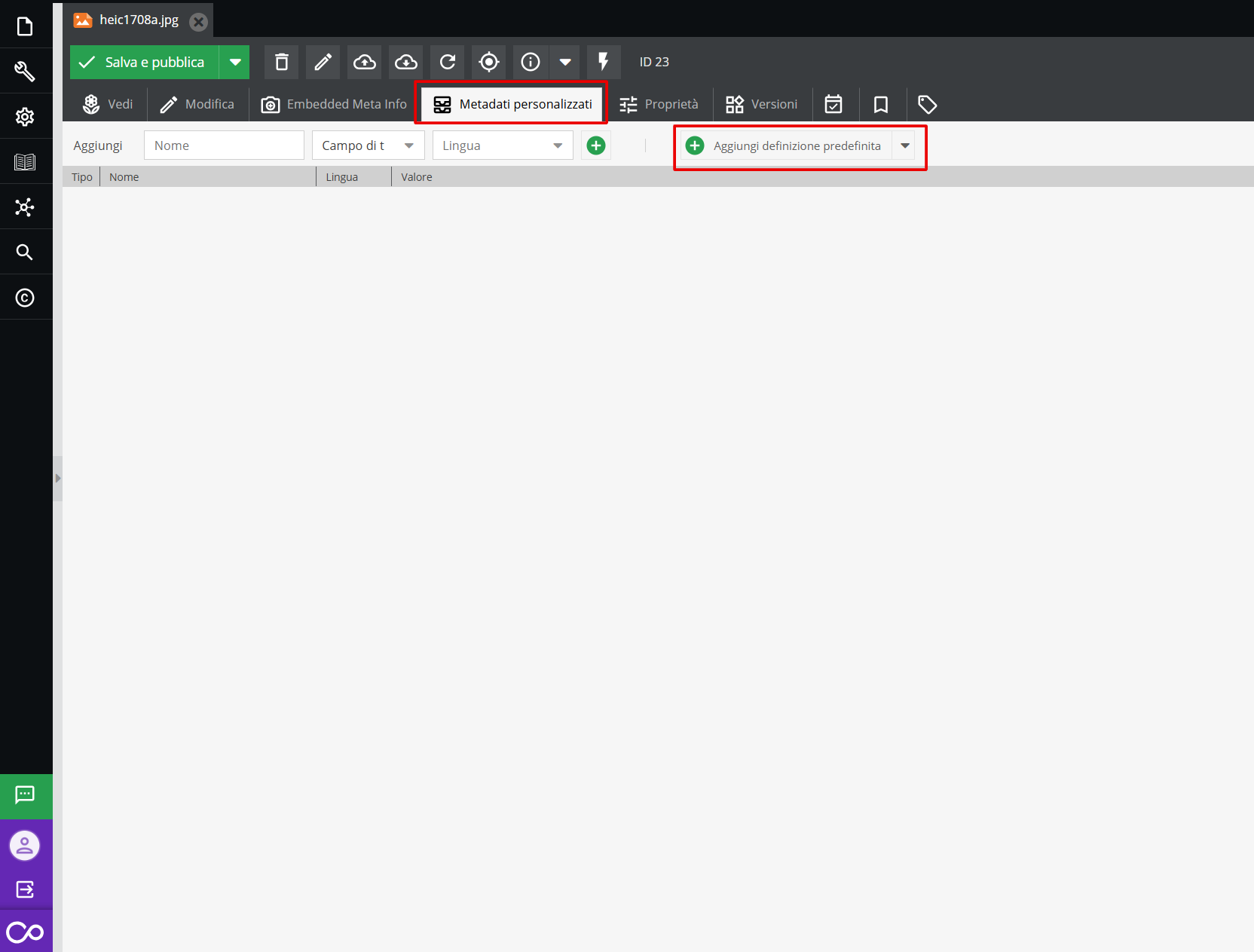Screen dimensions: 1254x952
Task: Click the info circle icon
Action: click(531, 62)
